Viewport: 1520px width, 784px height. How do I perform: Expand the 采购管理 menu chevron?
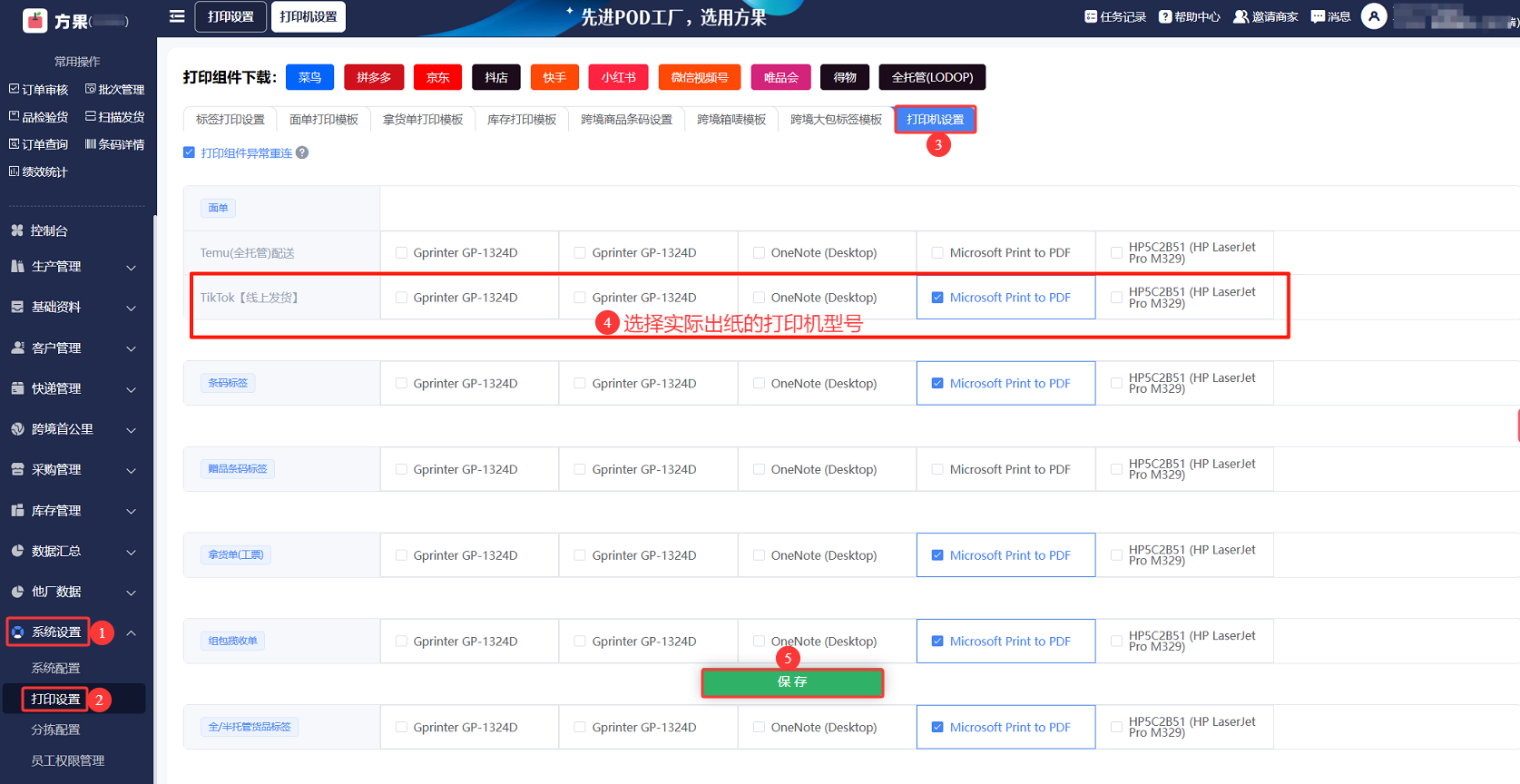(132, 470)
